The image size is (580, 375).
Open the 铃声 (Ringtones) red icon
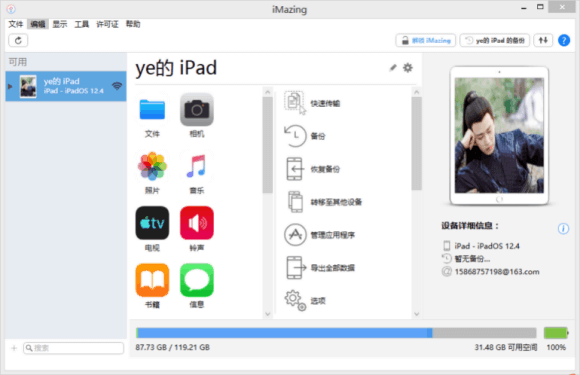(197, 223)
